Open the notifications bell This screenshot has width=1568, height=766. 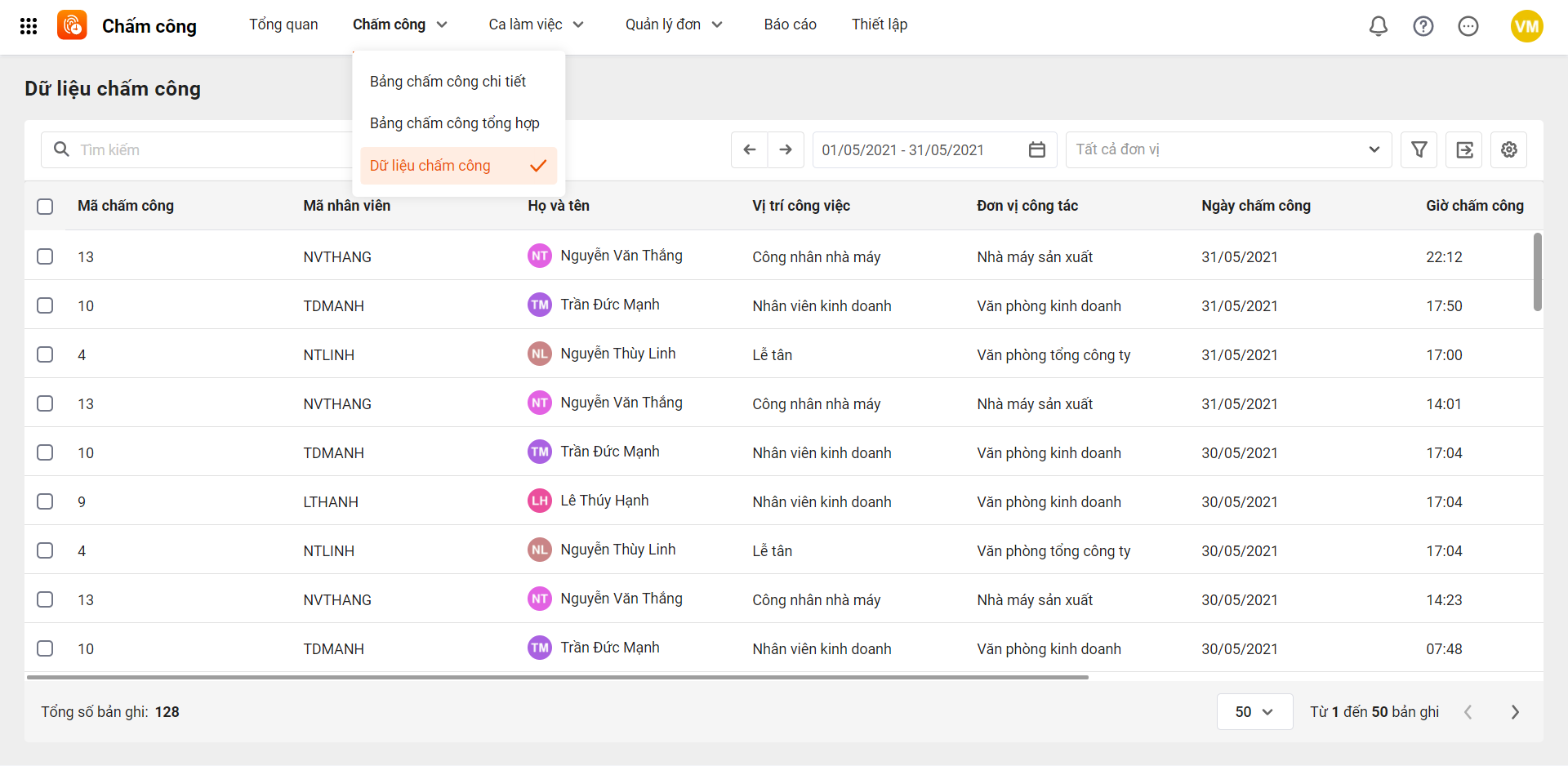point(1378,26)
